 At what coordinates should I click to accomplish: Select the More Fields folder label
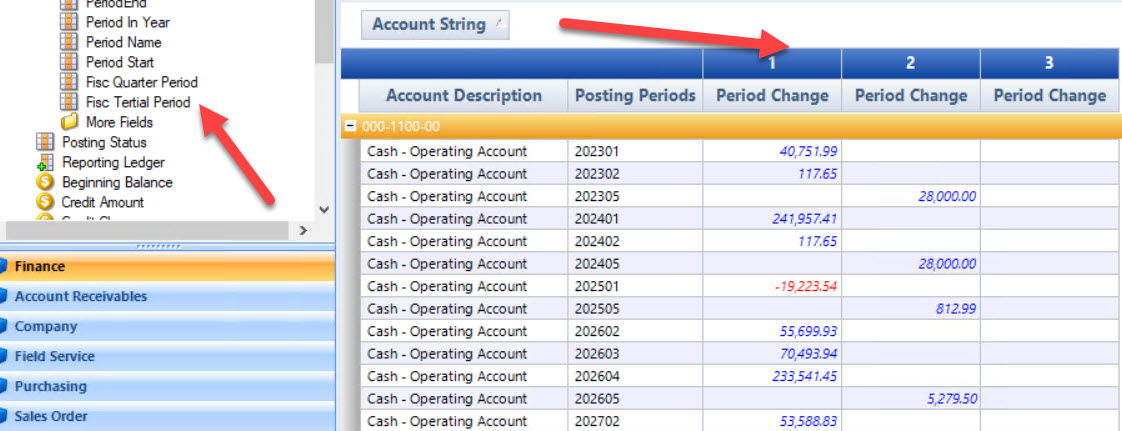[119, 122]
